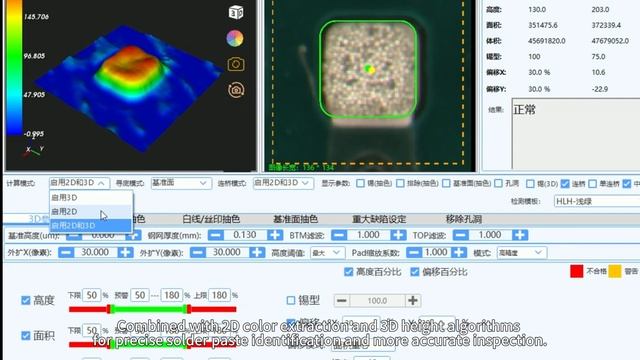Click the 高度 上限 percentage field

click(220, 295)
